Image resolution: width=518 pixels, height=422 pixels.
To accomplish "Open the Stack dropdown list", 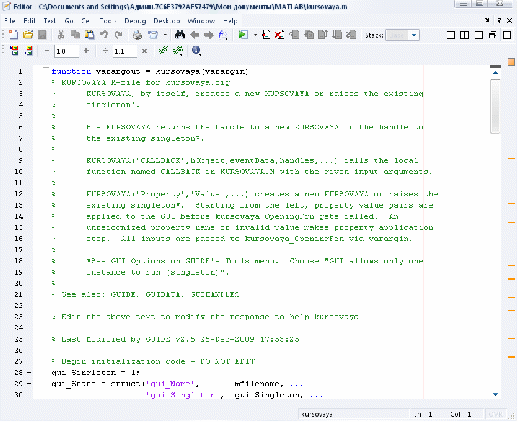I will (x=414, y=35).
